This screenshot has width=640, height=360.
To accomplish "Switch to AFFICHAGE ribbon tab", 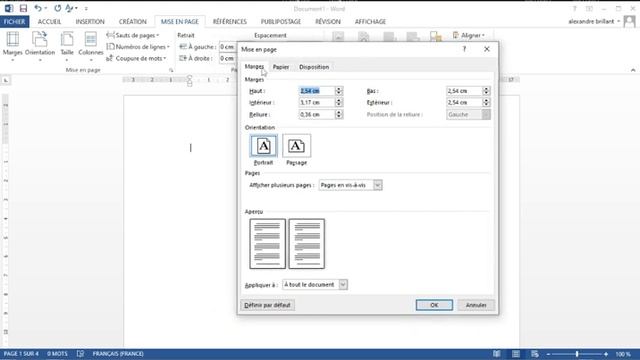I will pos(370,22).
